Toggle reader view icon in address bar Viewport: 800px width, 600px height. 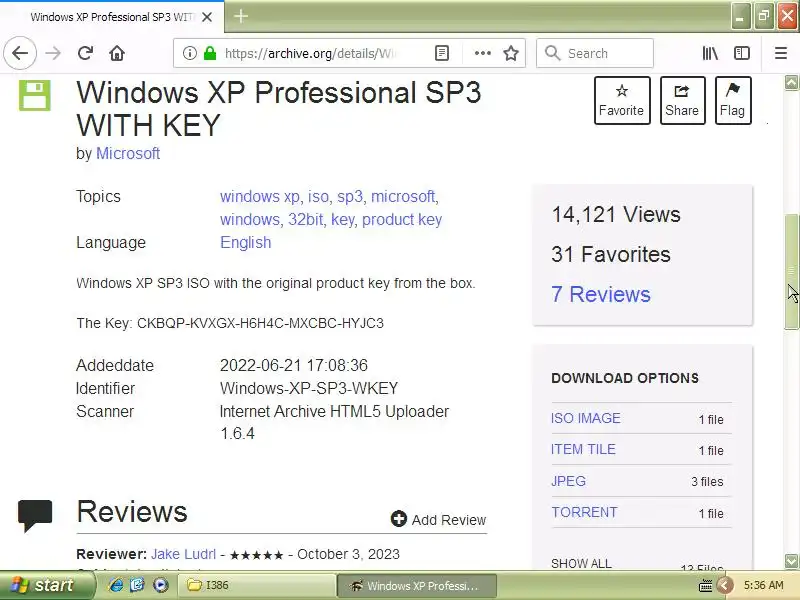pyautogui.click(x=442, y=53)
